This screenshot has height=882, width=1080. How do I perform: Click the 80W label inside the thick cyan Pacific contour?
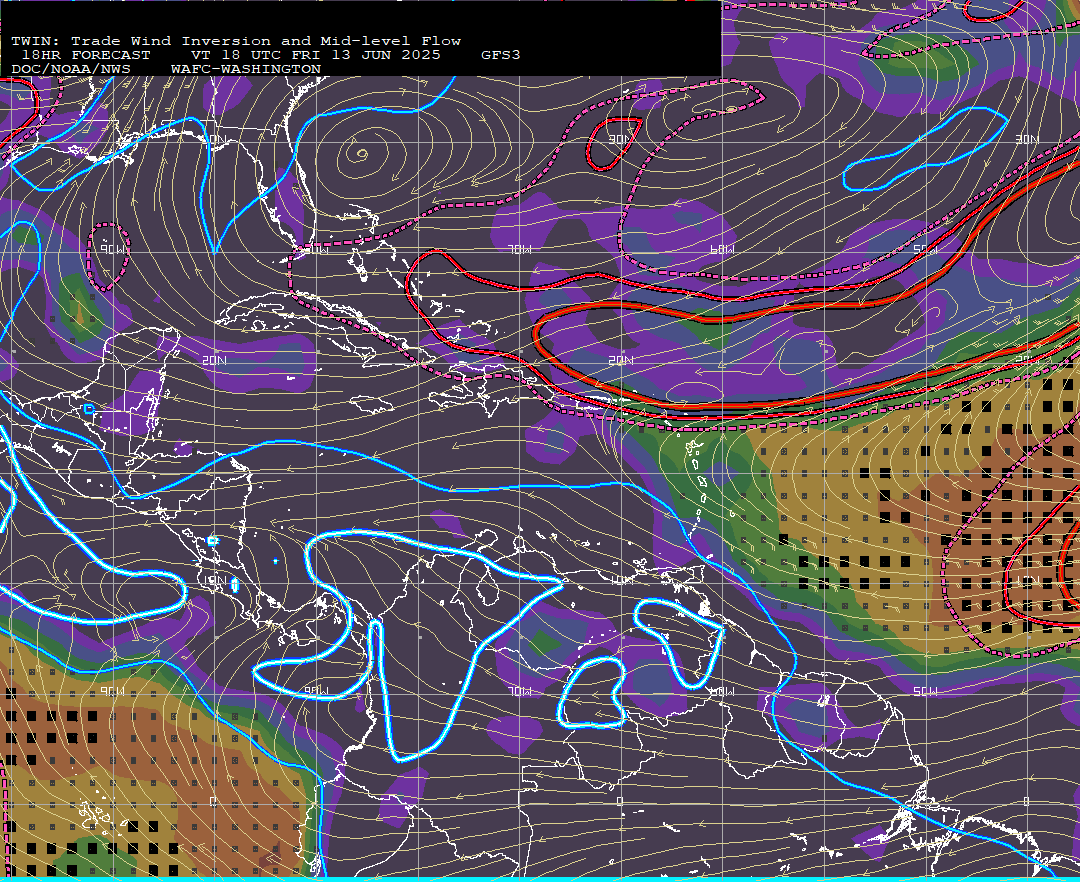[317, 691]
